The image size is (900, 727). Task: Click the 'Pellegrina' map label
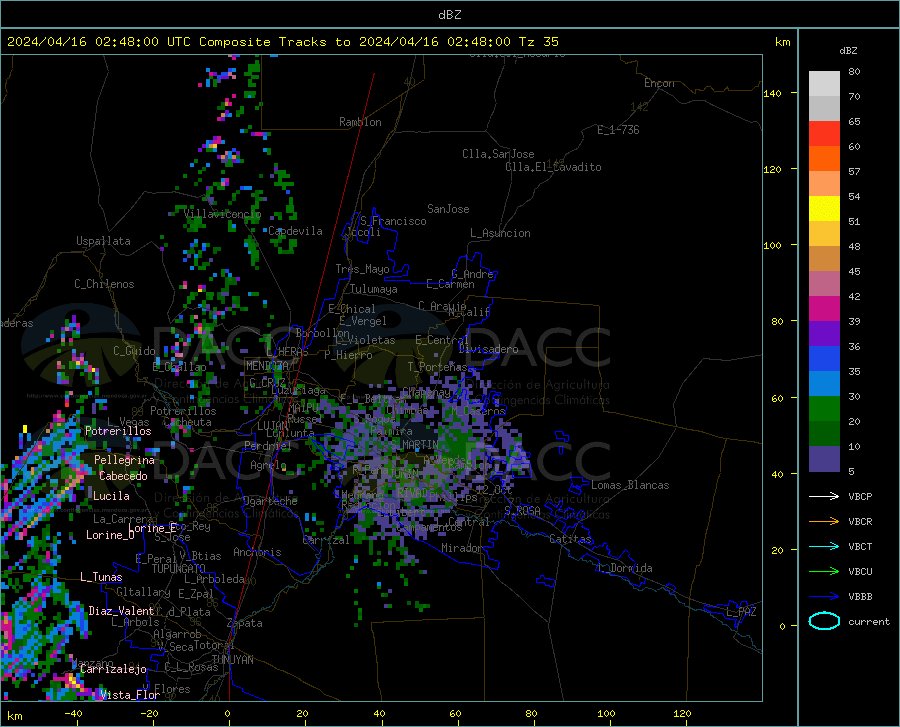coord(124,460)
